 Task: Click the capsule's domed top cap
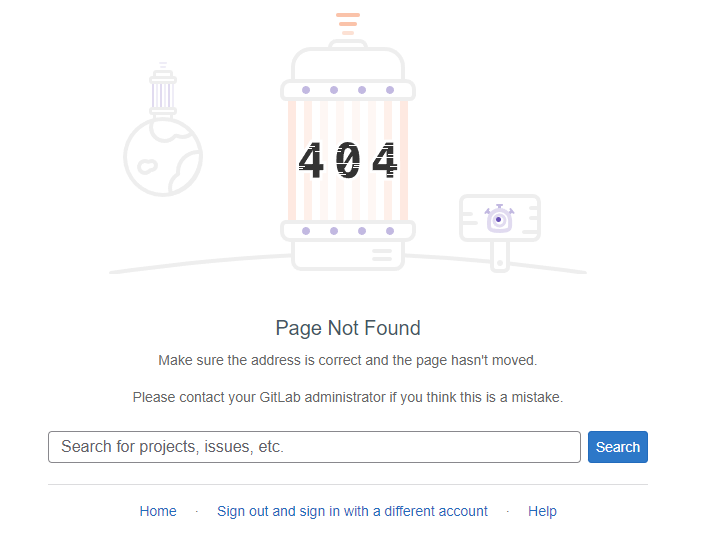pyautogui.click(x=348, y=61)
